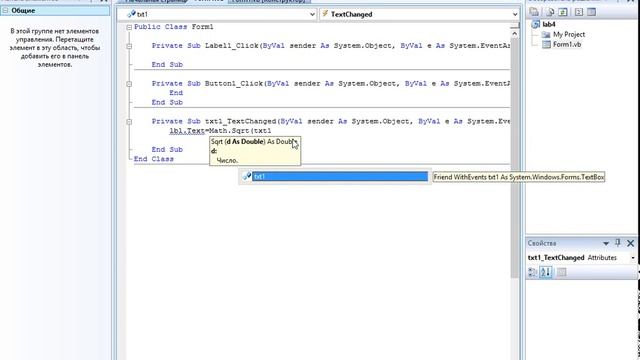
Task: Click Alphabetical sort icon in Properties panel
Action: pos(546,272)
